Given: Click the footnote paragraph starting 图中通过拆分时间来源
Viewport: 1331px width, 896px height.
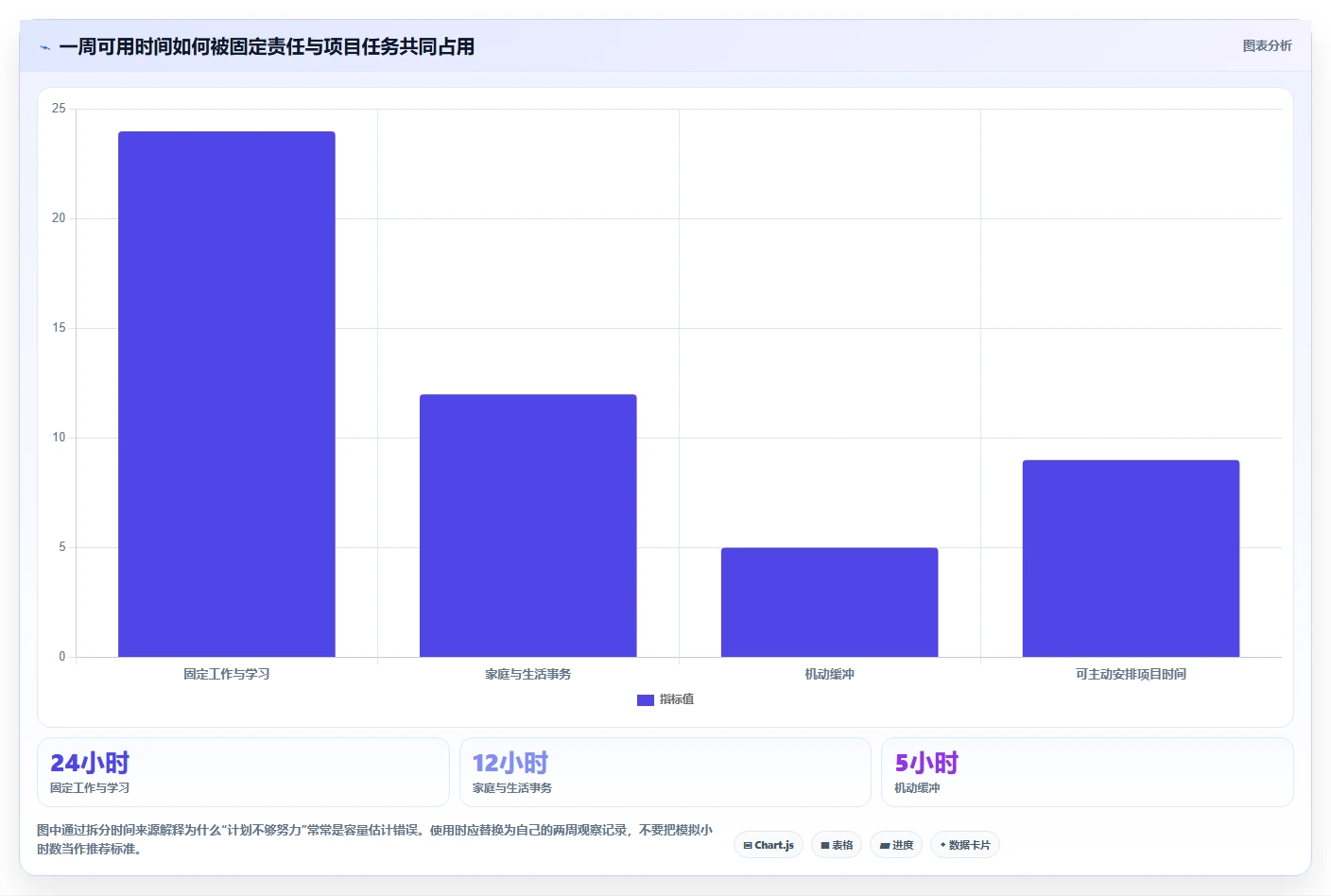Looking at the screenshot, I should tap(375, 839).
